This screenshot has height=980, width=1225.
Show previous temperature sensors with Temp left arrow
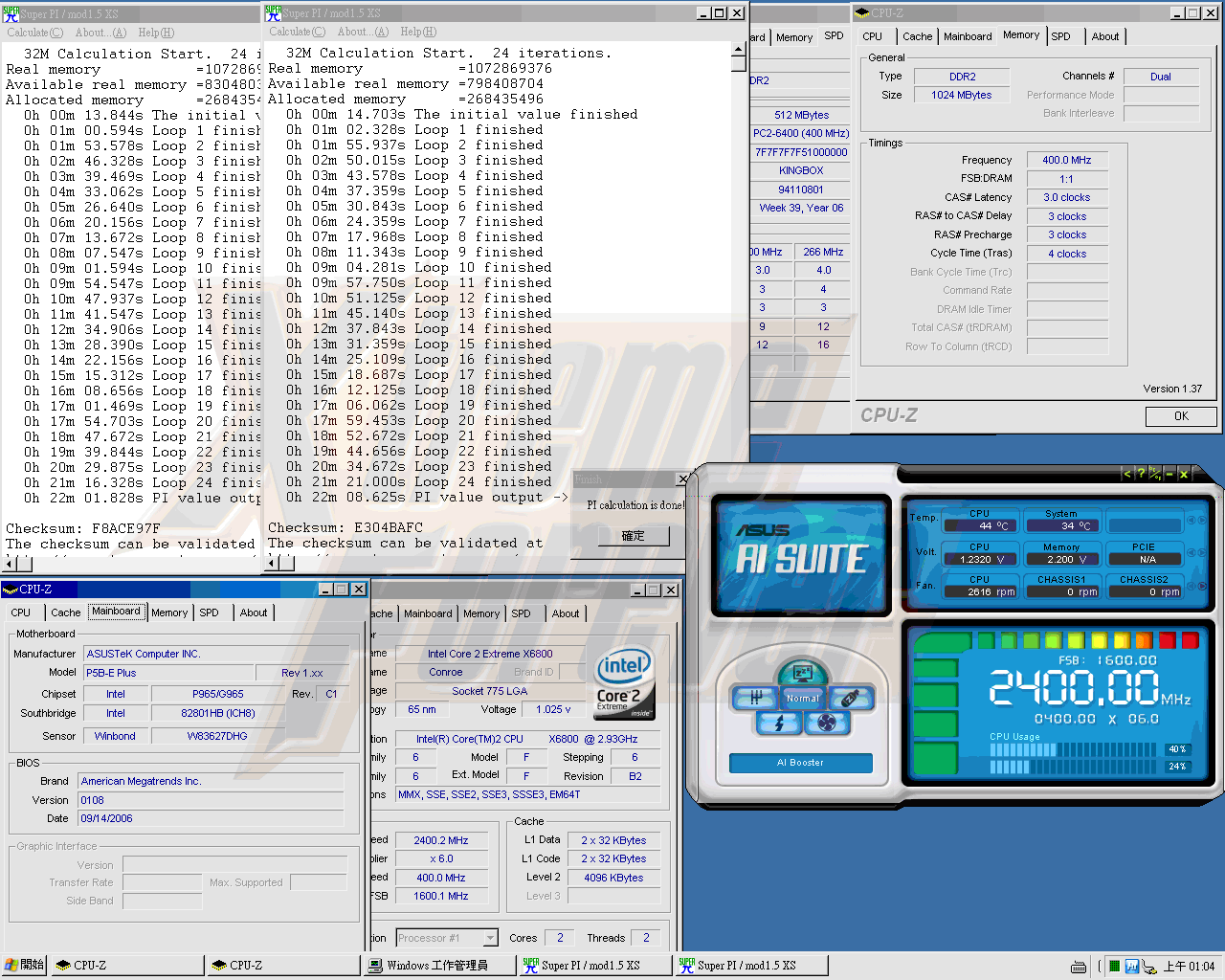[1190, 520]
